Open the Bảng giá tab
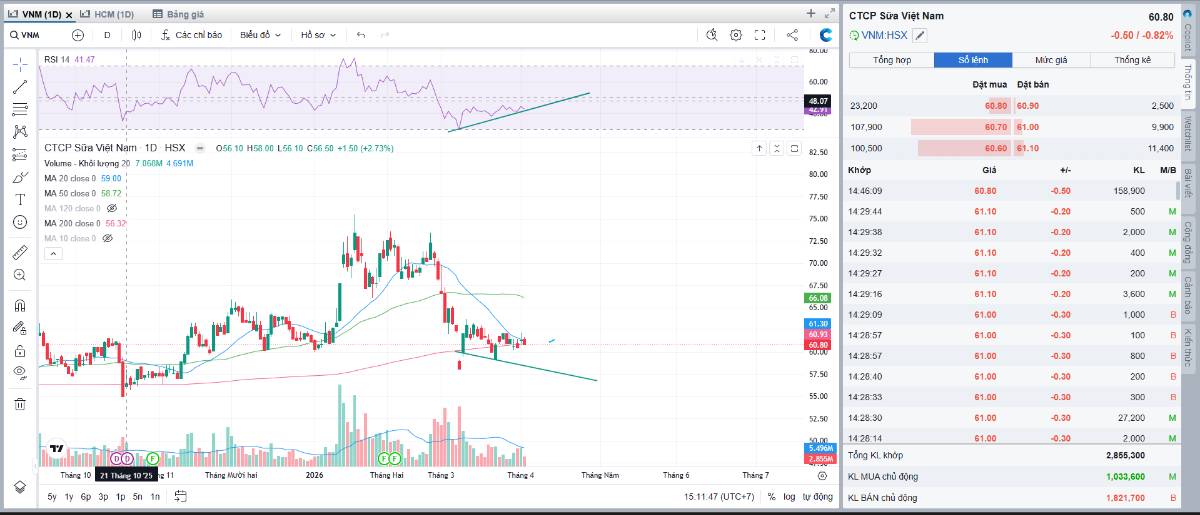 [x=178, y=14]
